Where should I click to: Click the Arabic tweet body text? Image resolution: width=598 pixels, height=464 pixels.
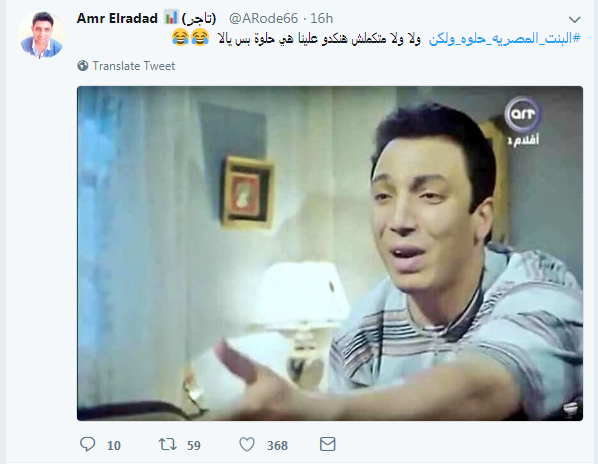pyautogui.click(x=319, y=38)
